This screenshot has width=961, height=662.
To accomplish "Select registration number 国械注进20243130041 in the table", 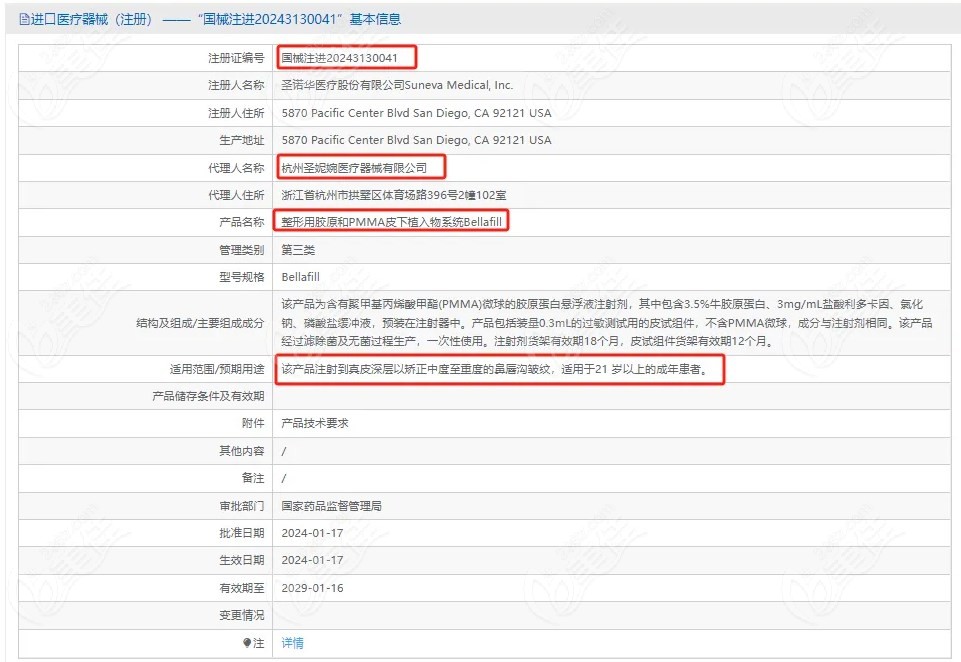I will [346, 58].
